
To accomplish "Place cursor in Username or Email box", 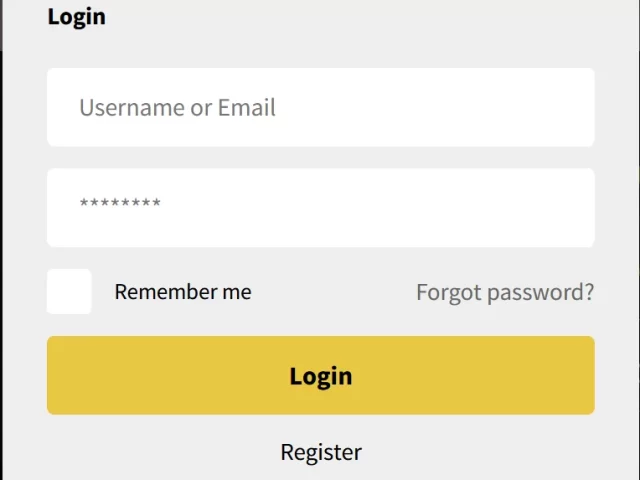I will [320, 107].
